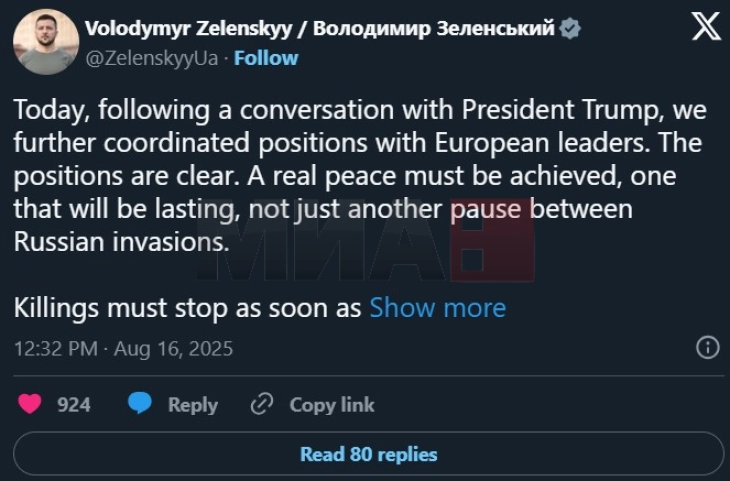Image resolution: width=730 pixels, height=481 pixels.
Task: Click the blue verified badge
Action: [x=571, y=29]
